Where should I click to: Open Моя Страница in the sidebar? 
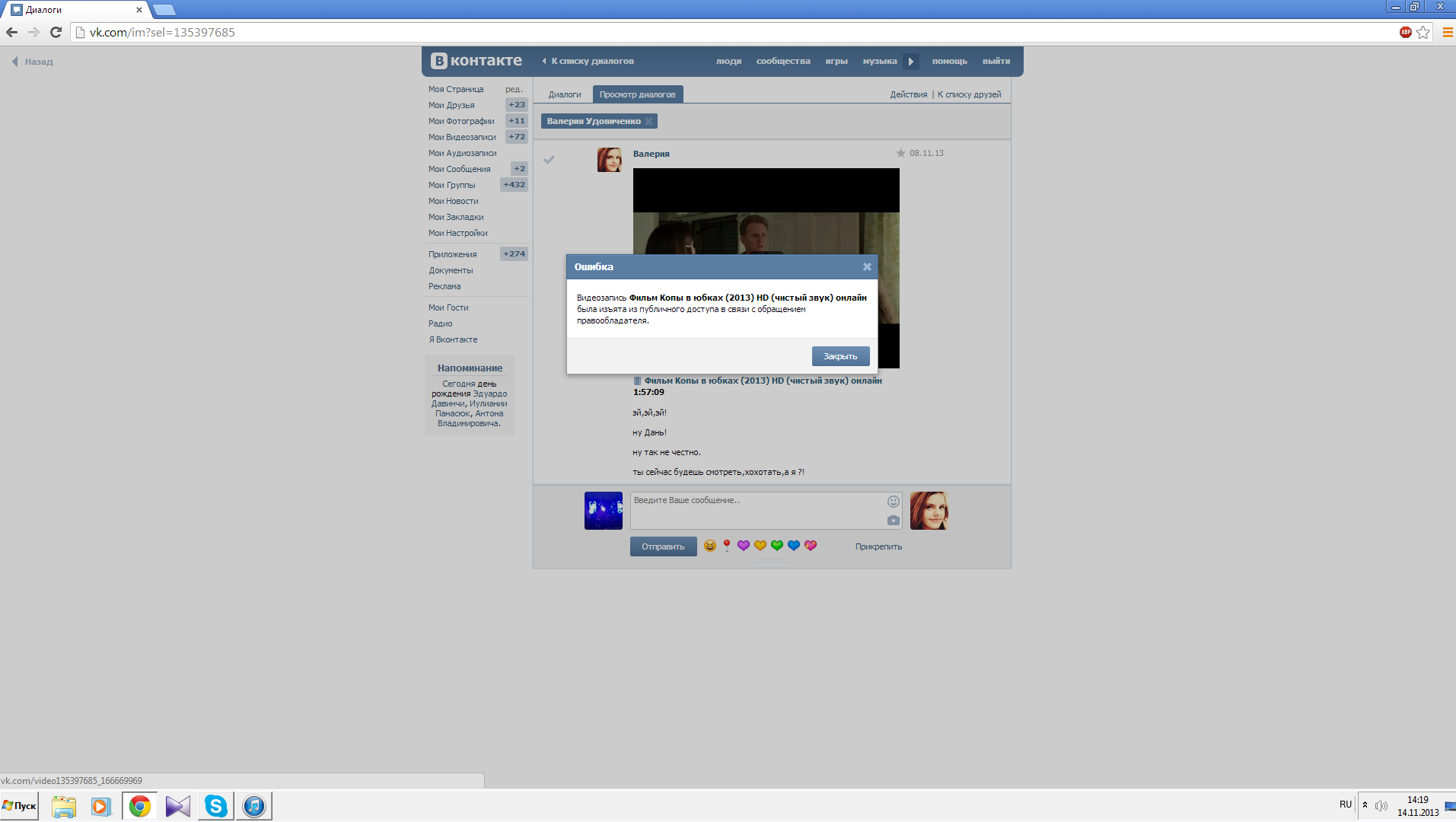(456, 89)
